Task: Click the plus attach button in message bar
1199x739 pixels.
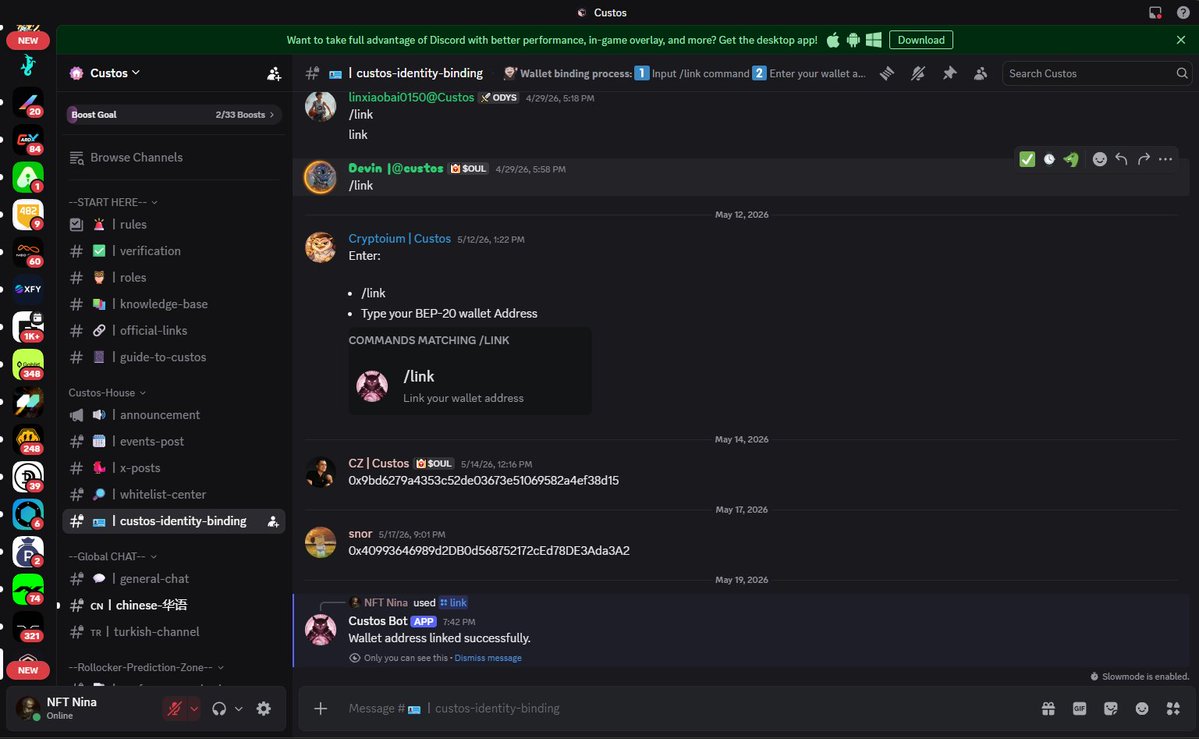Action: pos(320,709)
